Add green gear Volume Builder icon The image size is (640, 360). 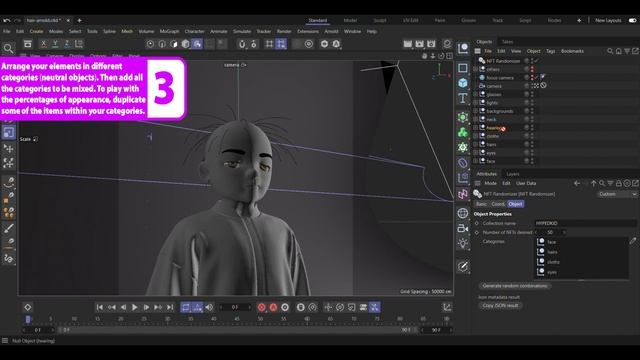pyautogui.click(x=463, y=147)
